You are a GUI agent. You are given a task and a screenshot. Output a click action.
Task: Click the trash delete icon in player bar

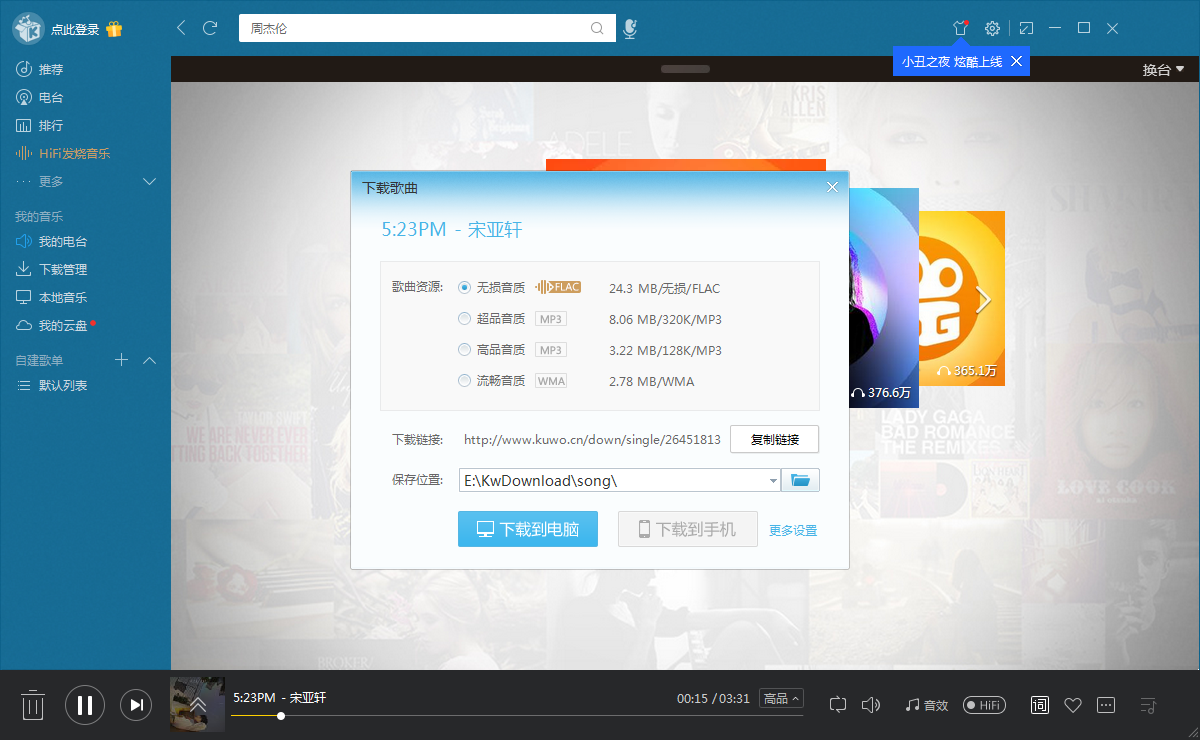pos(33,705)
